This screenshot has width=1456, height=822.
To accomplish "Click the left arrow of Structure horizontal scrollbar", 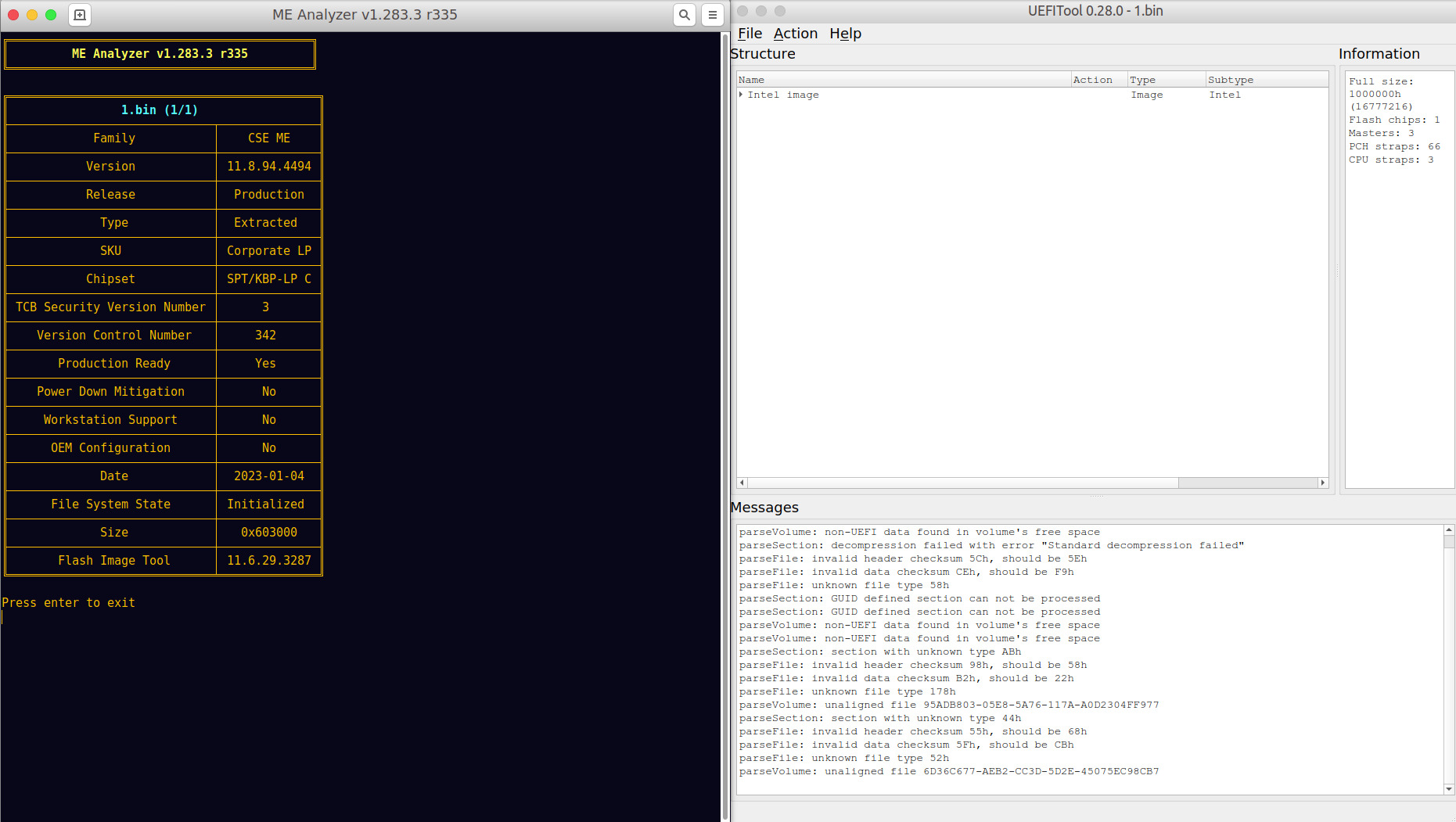I will tap(742, 483).
